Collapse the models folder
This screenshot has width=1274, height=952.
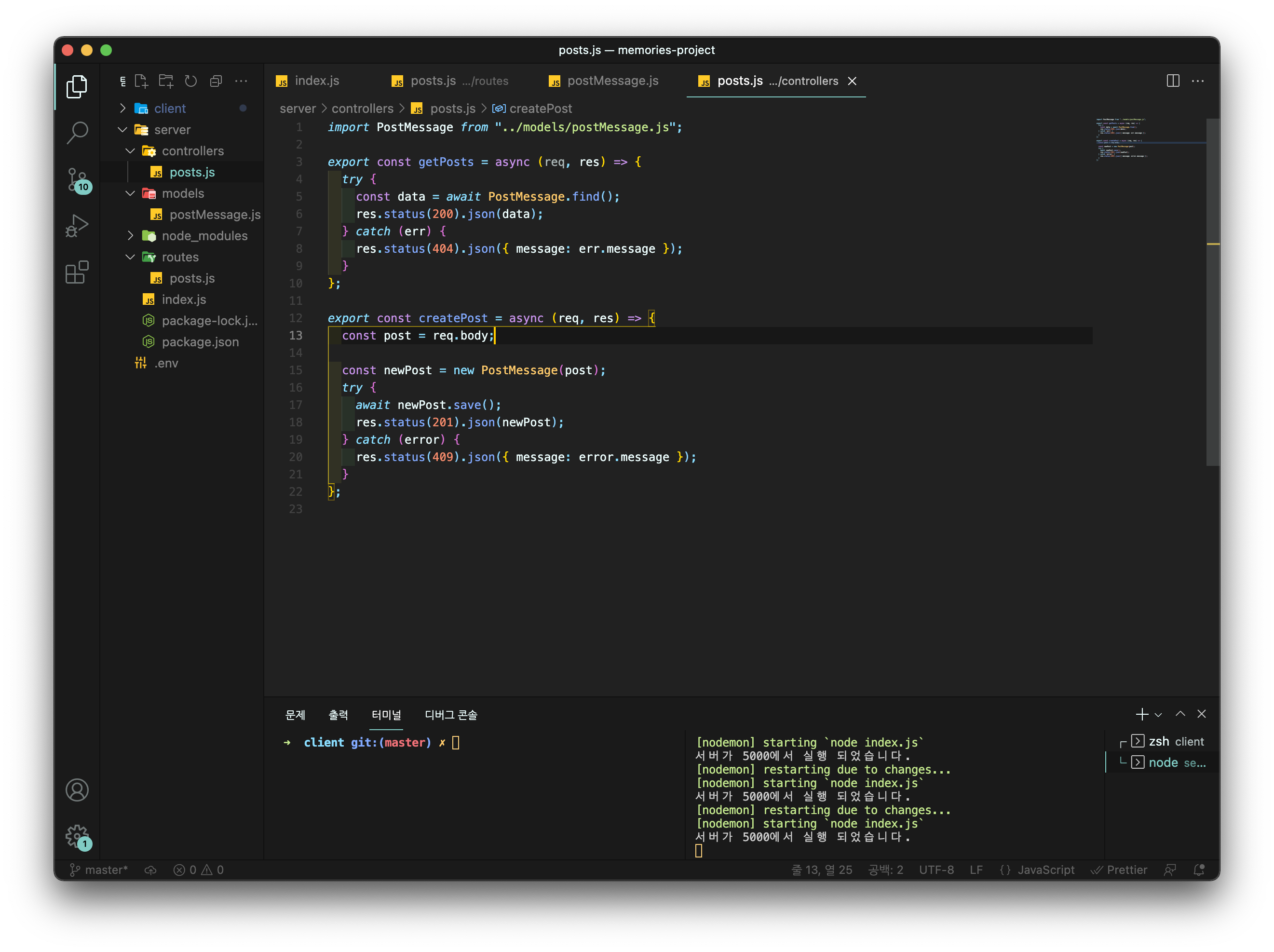pos(182,193)
